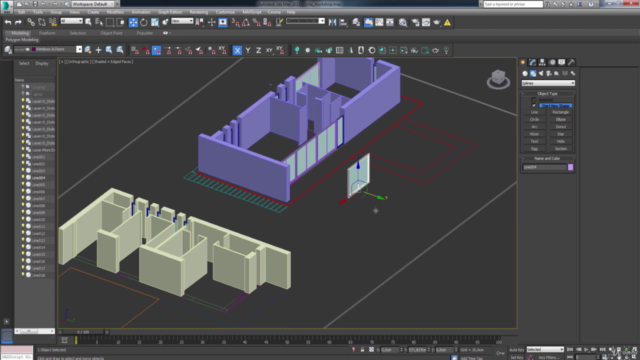
Task: Click the yellow warning triangle icon
Action: pos(447,22)
